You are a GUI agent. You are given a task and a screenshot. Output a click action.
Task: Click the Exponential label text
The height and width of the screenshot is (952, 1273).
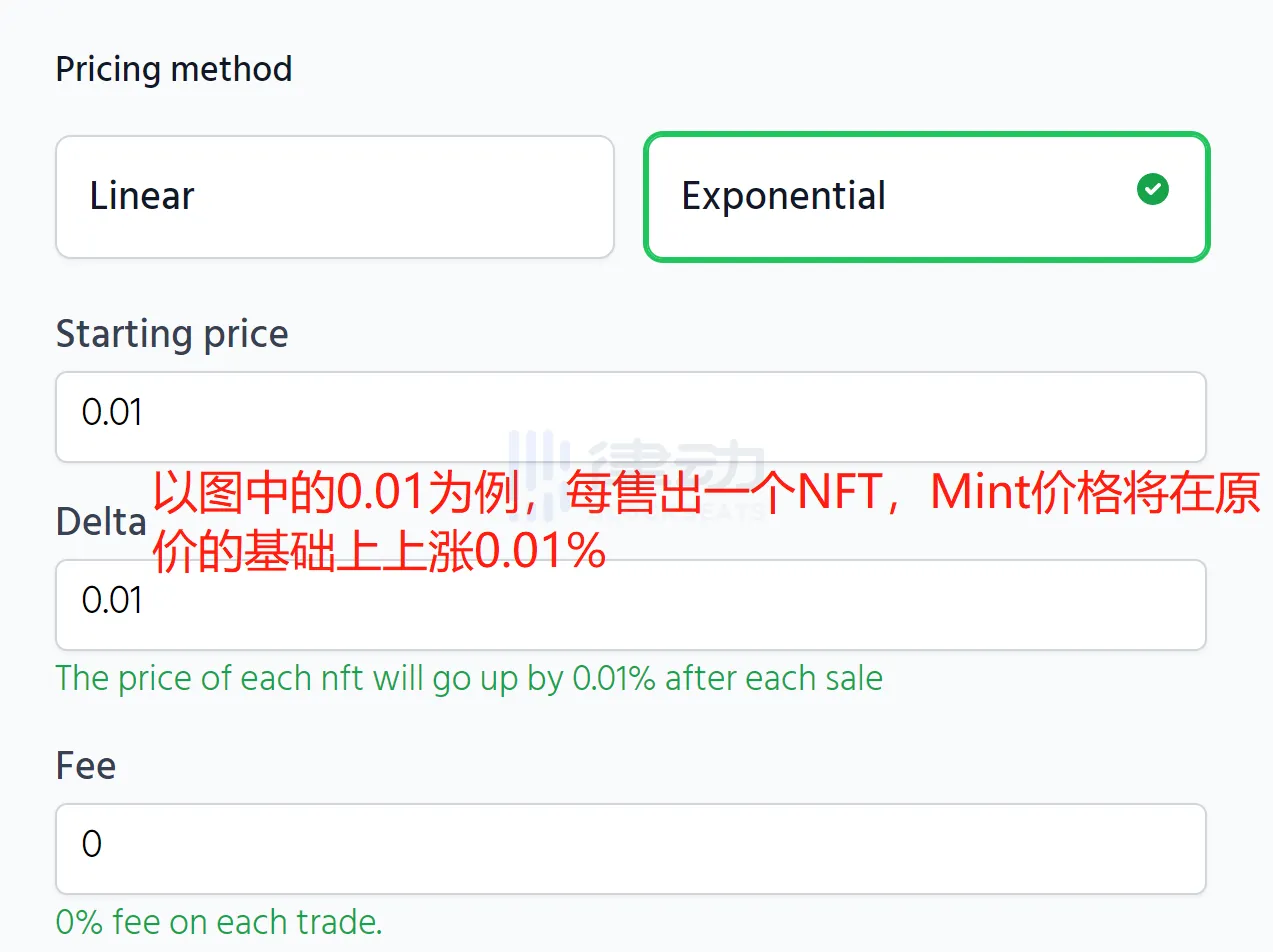pos(783,196)
